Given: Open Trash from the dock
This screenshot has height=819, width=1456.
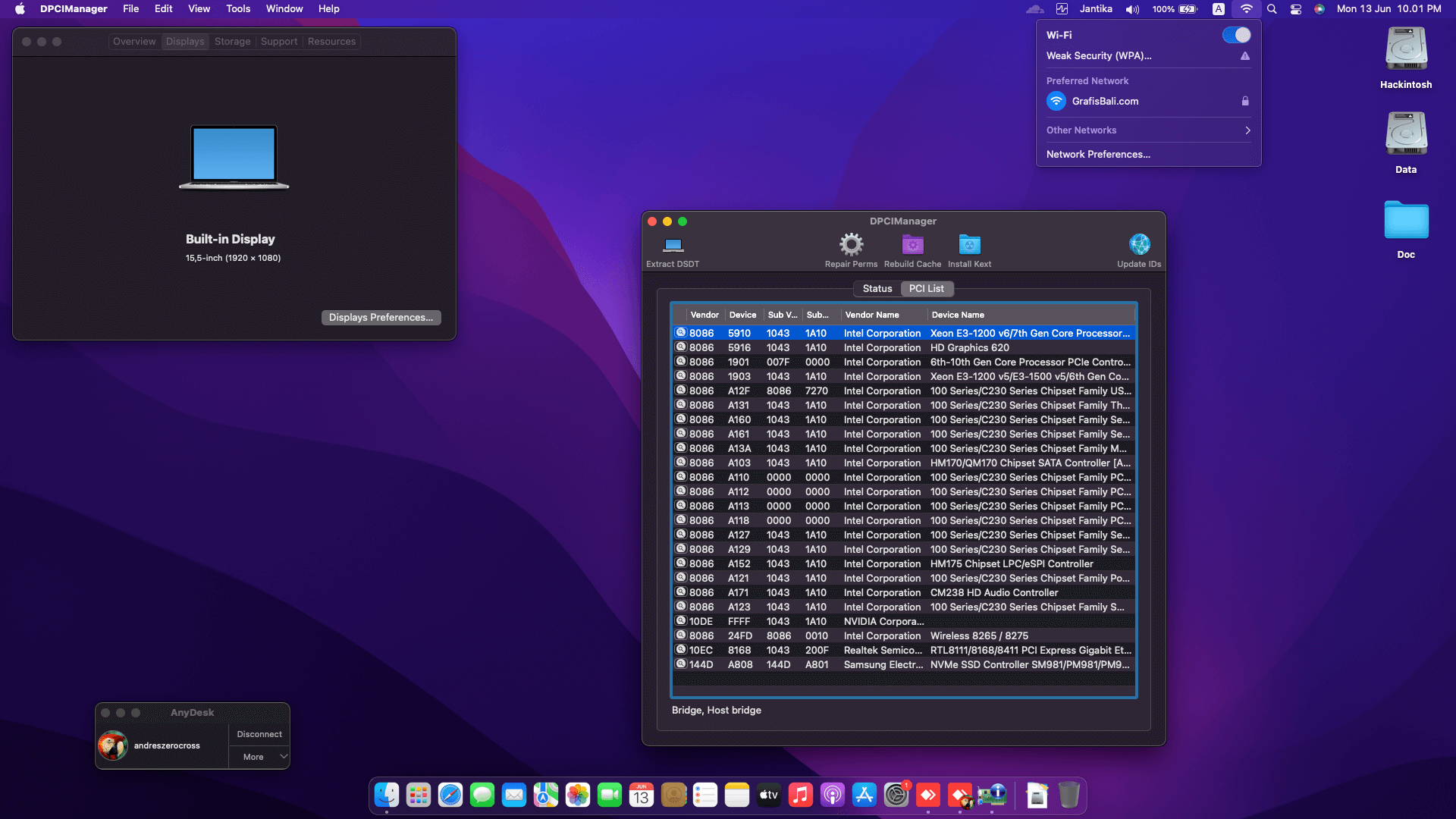Looking at the screenshot, I should coord(1069,795).
